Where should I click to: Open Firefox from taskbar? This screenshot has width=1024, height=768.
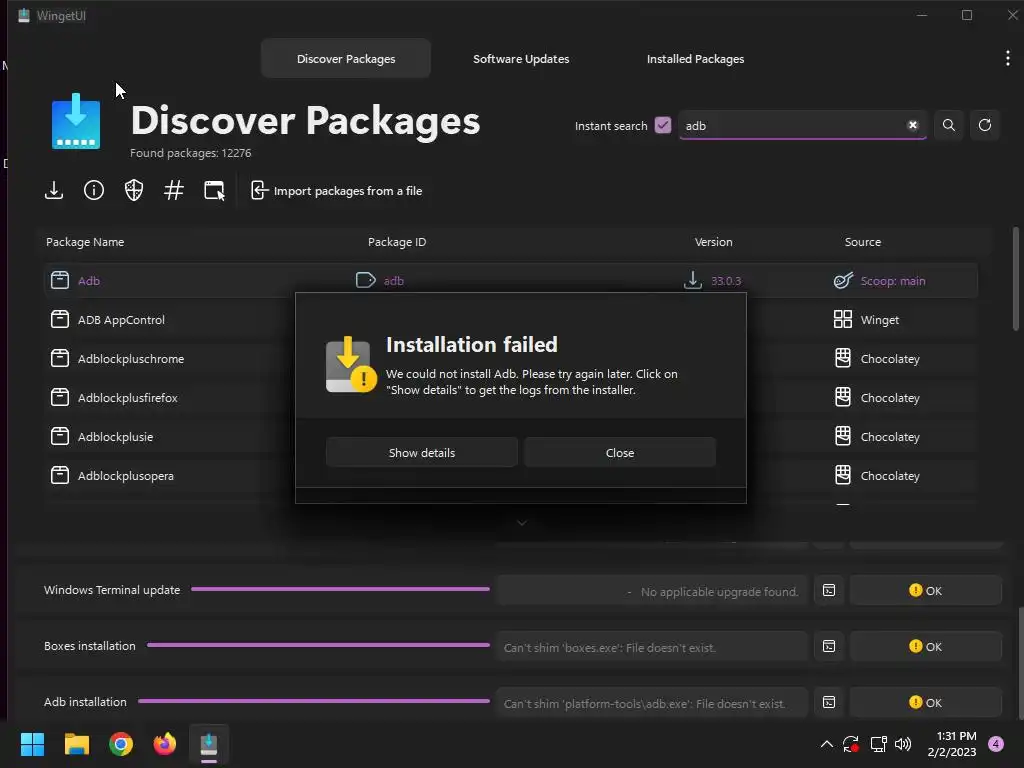(x=165, y=744)
